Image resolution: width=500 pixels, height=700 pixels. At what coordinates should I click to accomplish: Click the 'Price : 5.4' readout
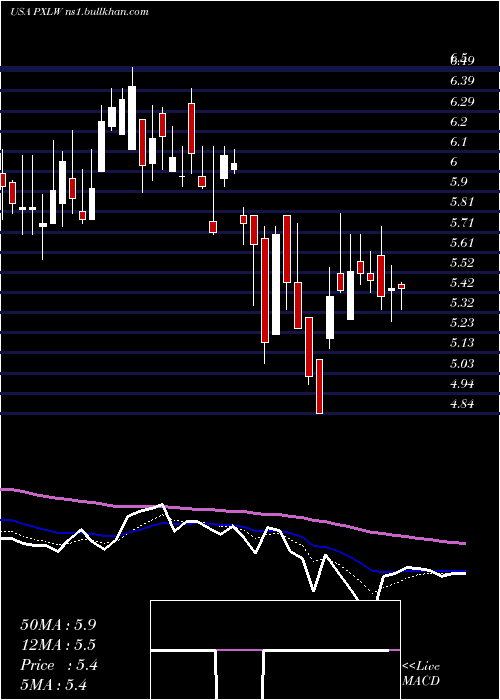pyautogui.click(x=58, y=665)
